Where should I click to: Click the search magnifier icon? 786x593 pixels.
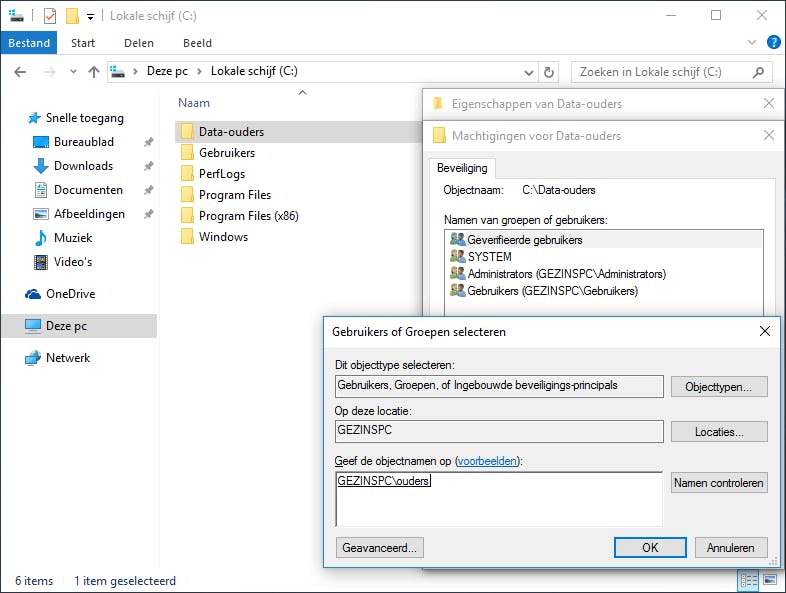759,72
